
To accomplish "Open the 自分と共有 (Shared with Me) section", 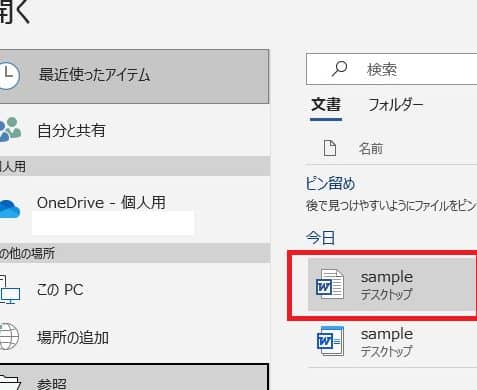I will [134, 130].
